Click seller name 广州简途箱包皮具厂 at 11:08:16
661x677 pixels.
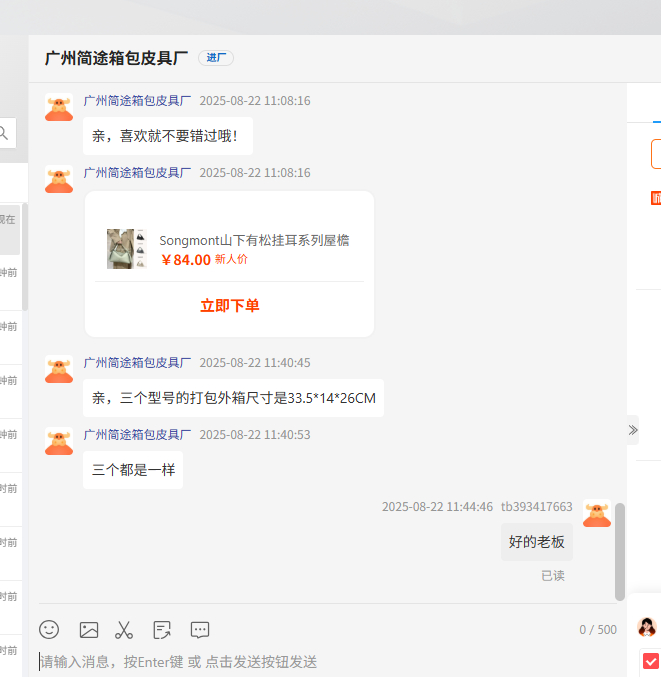137,101
